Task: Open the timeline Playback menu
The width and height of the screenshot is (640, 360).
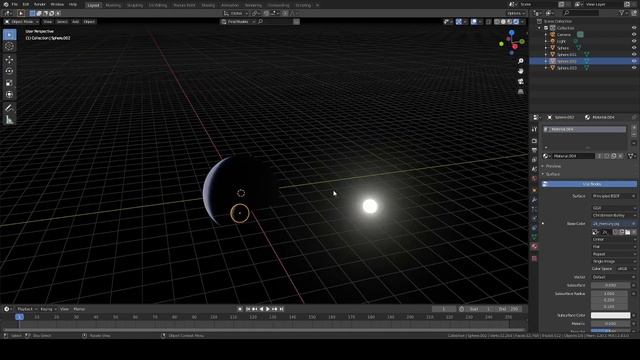Action: 27,309
